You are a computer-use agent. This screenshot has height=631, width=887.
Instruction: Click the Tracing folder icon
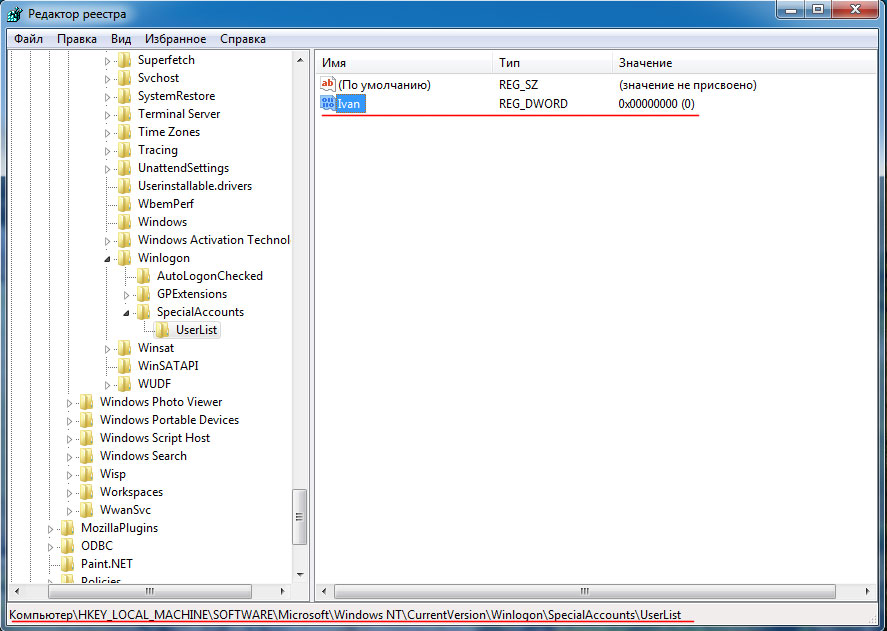click(124, 150)
